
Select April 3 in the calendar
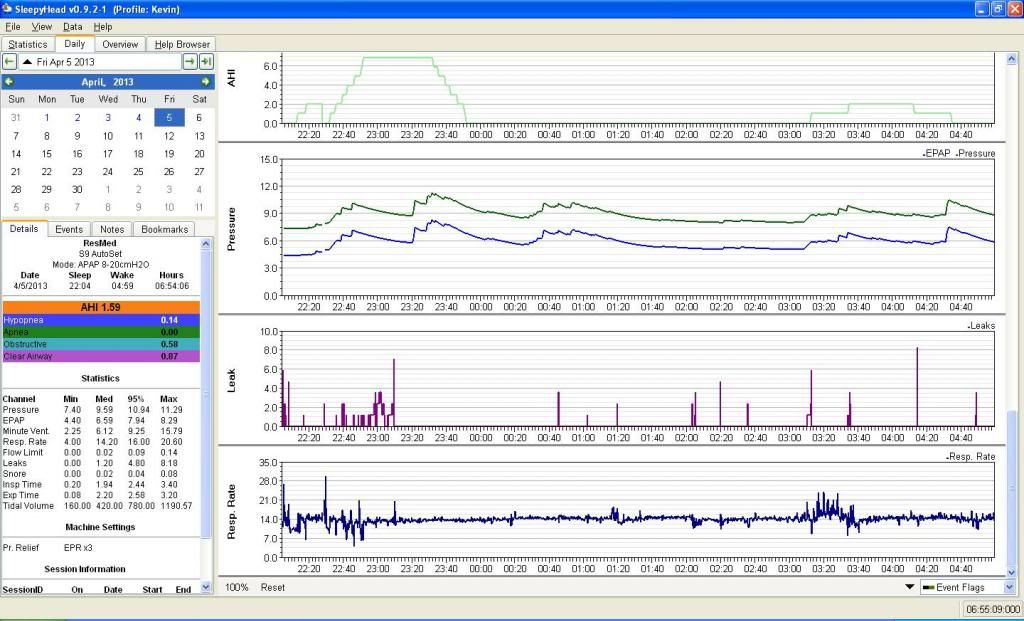coord(108,118)
